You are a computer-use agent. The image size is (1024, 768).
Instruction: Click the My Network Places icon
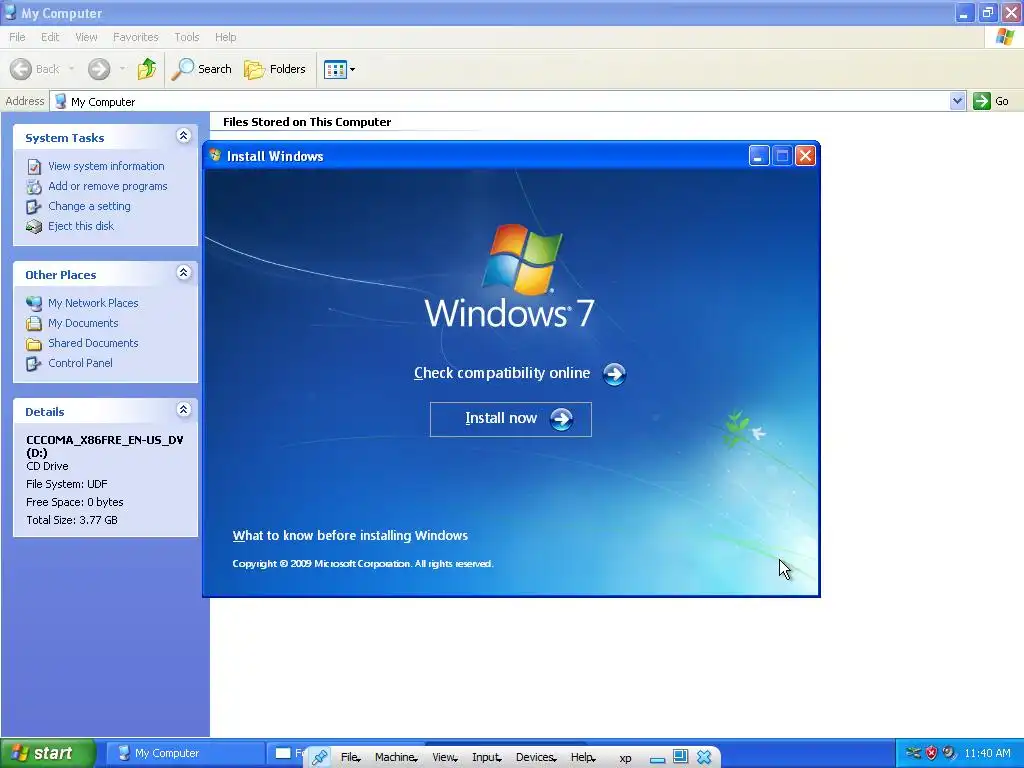pos(34,304)
